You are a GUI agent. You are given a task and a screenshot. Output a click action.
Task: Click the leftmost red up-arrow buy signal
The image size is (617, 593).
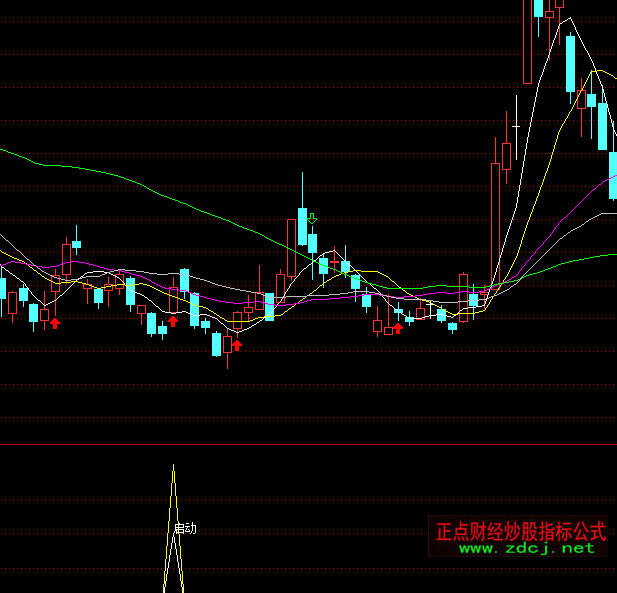55,322
